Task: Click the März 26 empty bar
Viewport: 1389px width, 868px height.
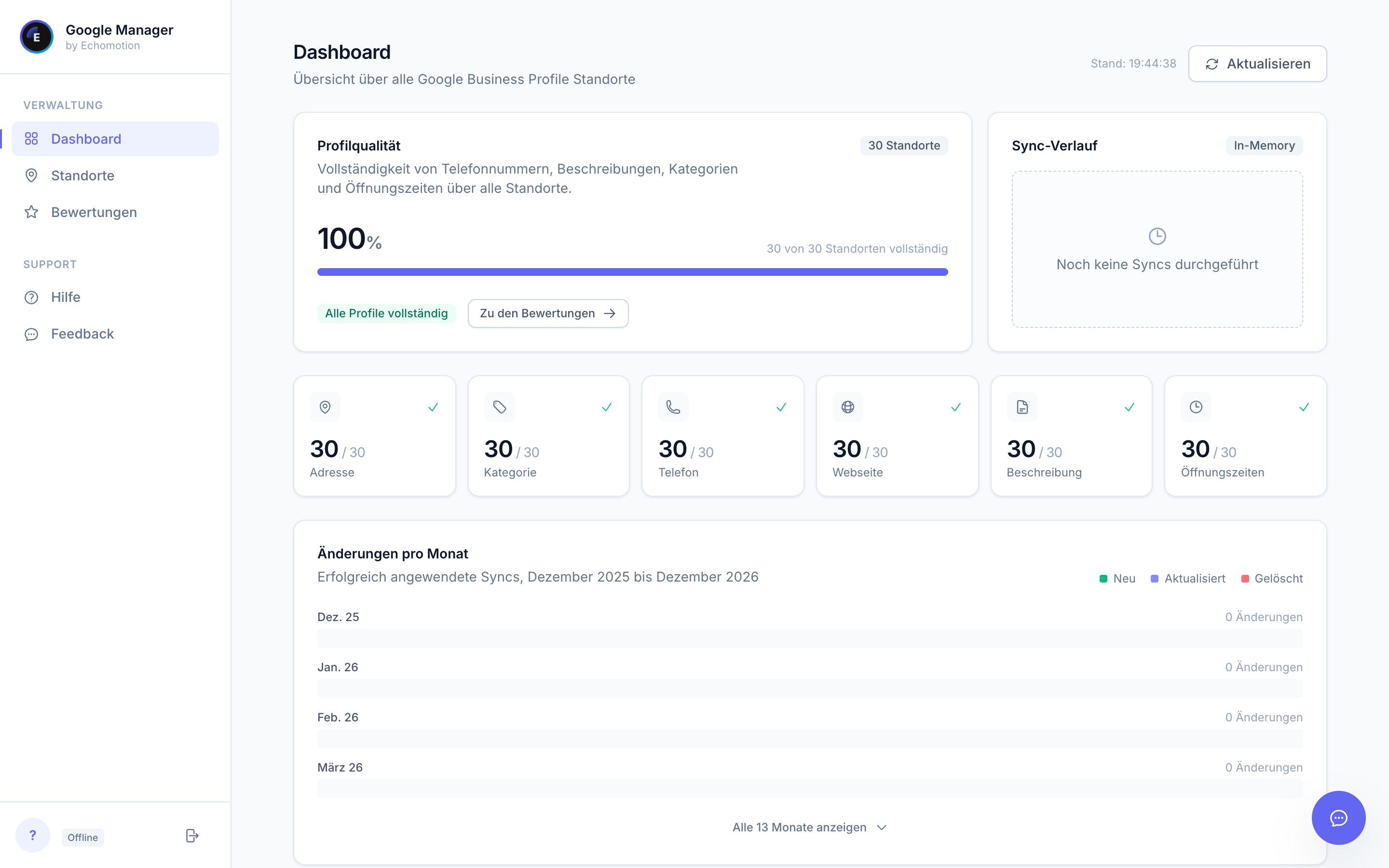Action: (810, 789)
